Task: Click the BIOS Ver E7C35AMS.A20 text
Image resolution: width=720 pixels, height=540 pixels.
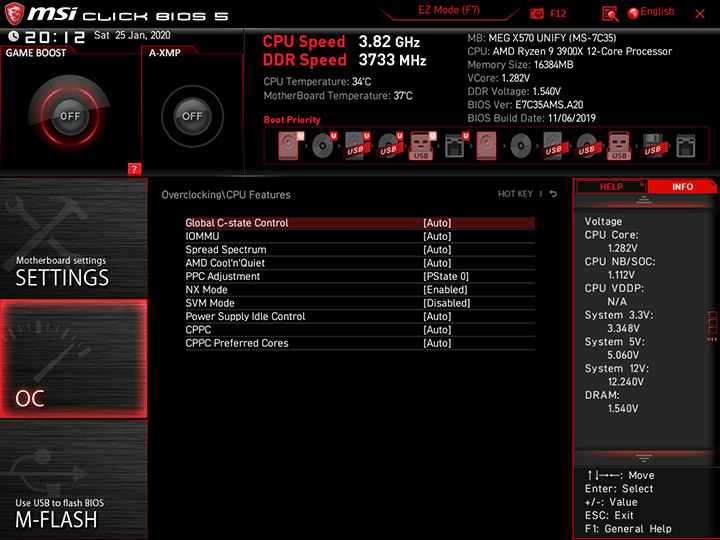Action: tap(525, 105)
